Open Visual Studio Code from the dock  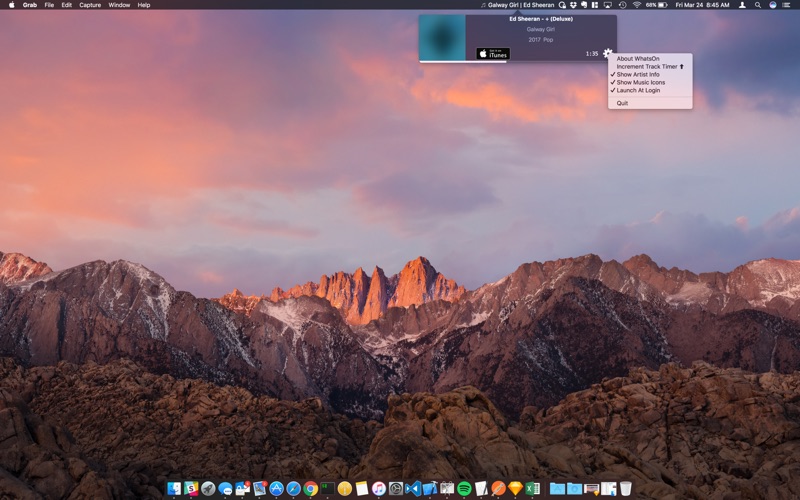click(x=413, y=489)
